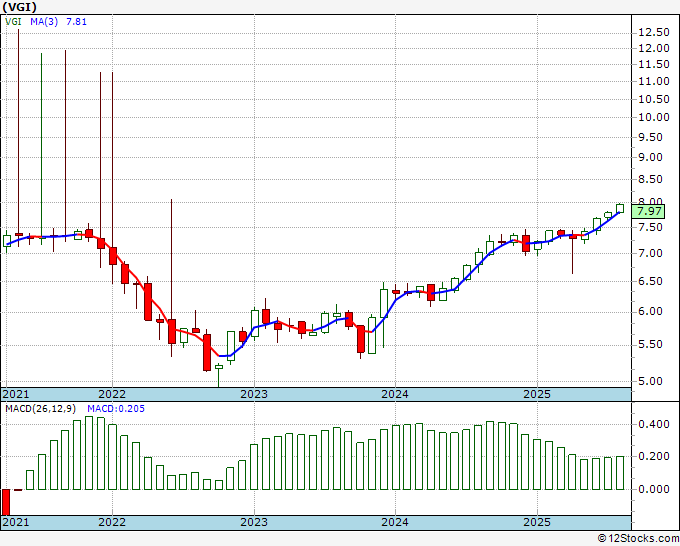Click 2025 on the MACD panel time axis
680x546 pixels.
pyautogui.click(x=537, y=522)
